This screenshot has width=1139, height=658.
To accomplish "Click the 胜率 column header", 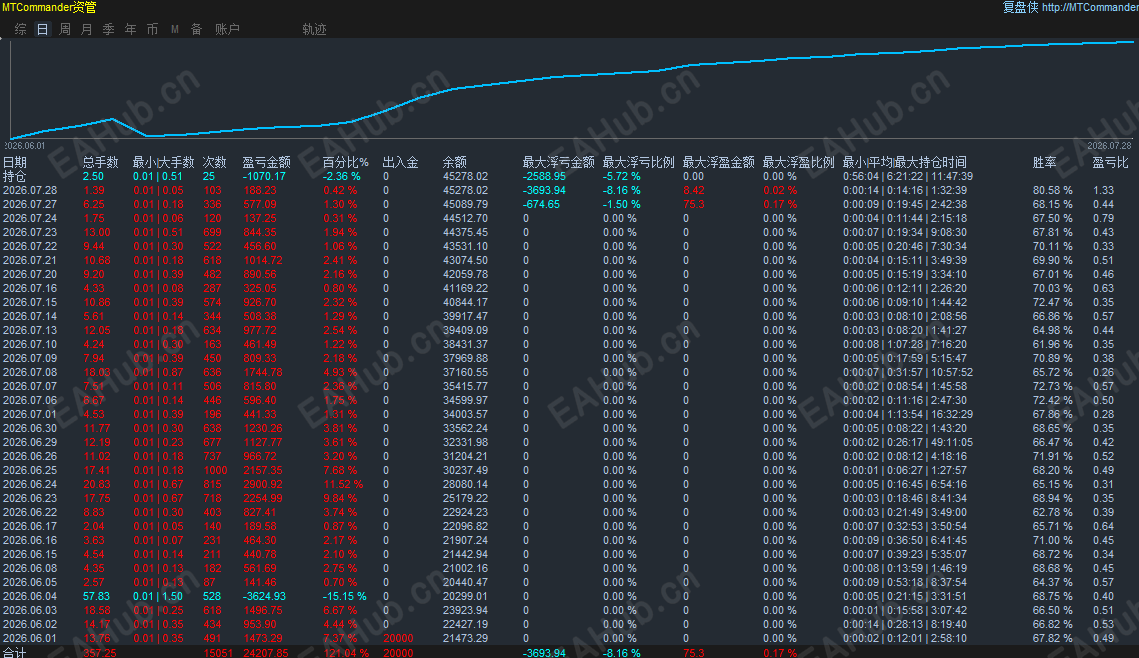I will coord(1045,162).
